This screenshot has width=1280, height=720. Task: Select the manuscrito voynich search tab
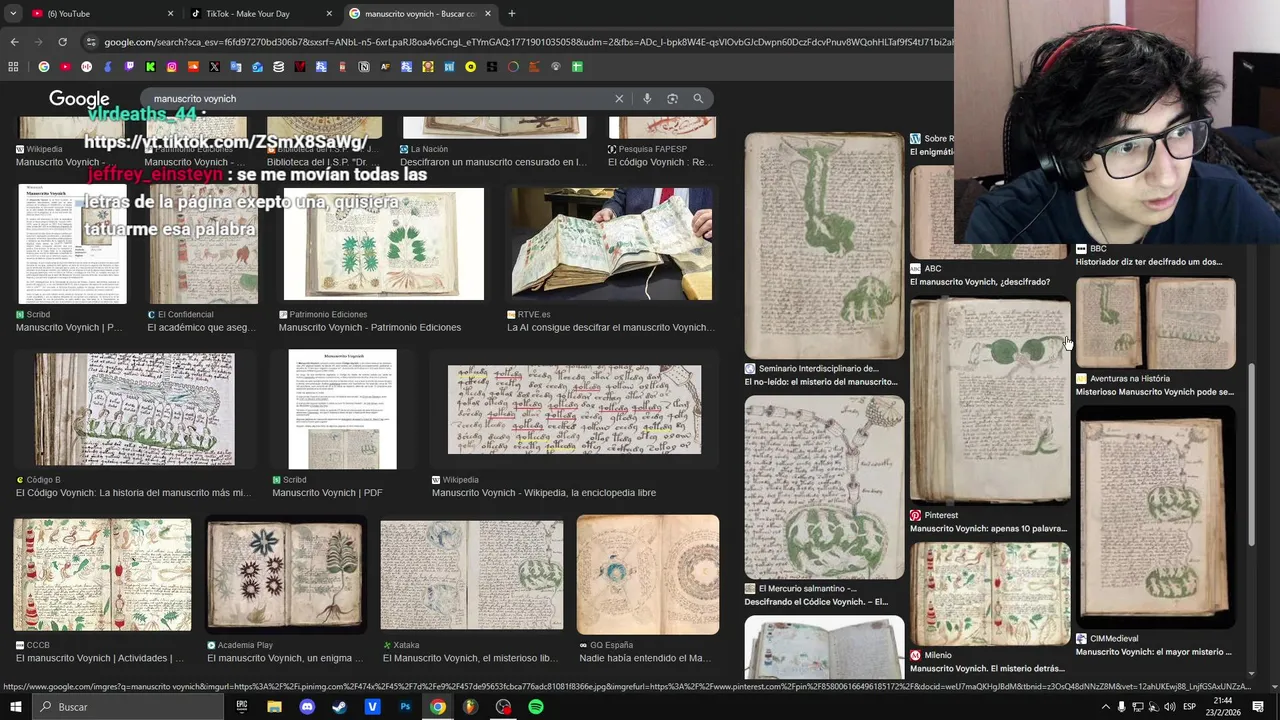tap(420, 14)
